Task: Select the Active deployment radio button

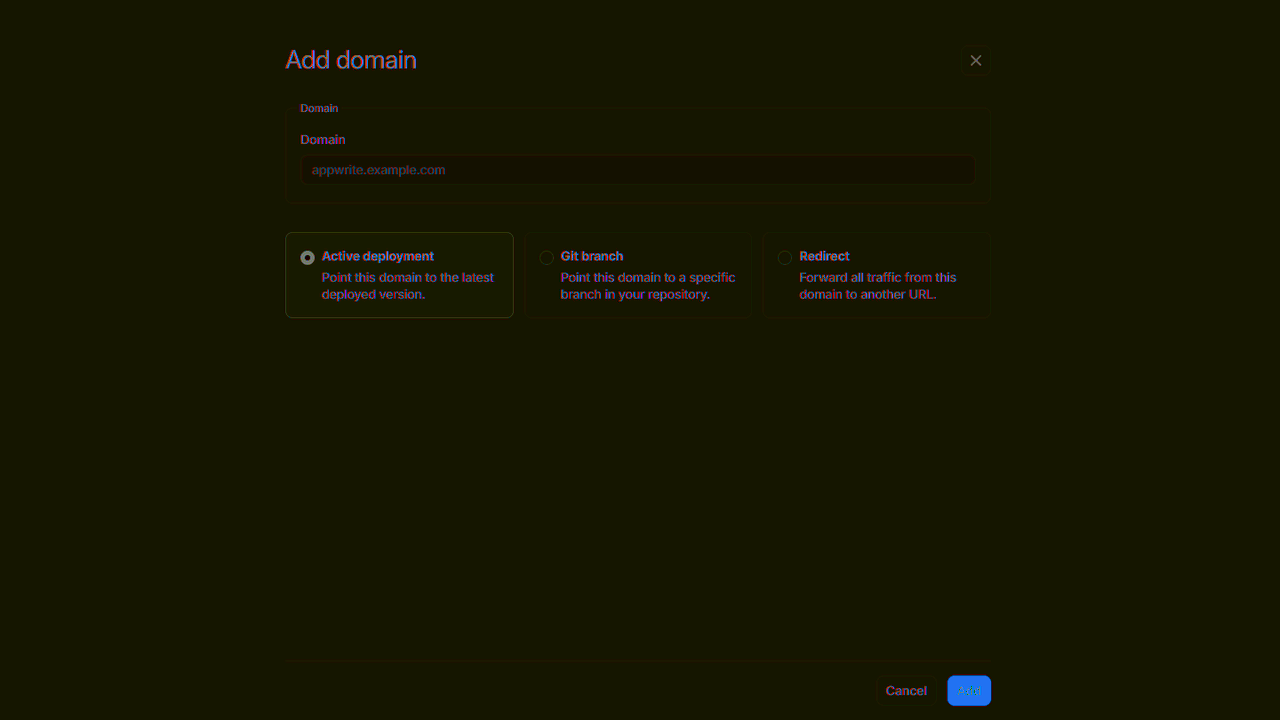Action: click(x=308, y=257)
